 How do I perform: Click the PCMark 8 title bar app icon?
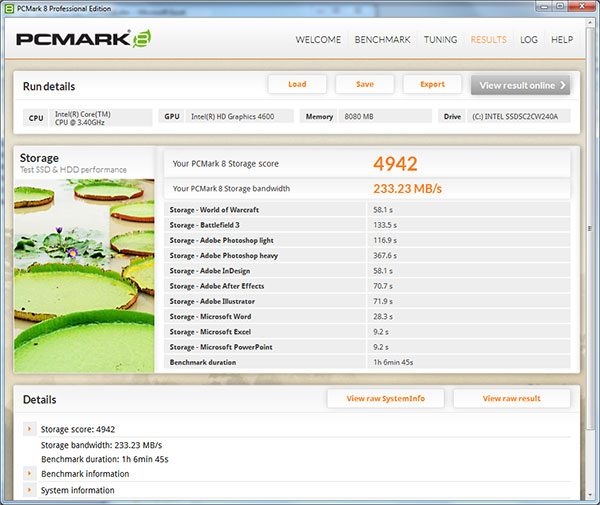coord(10,8)
